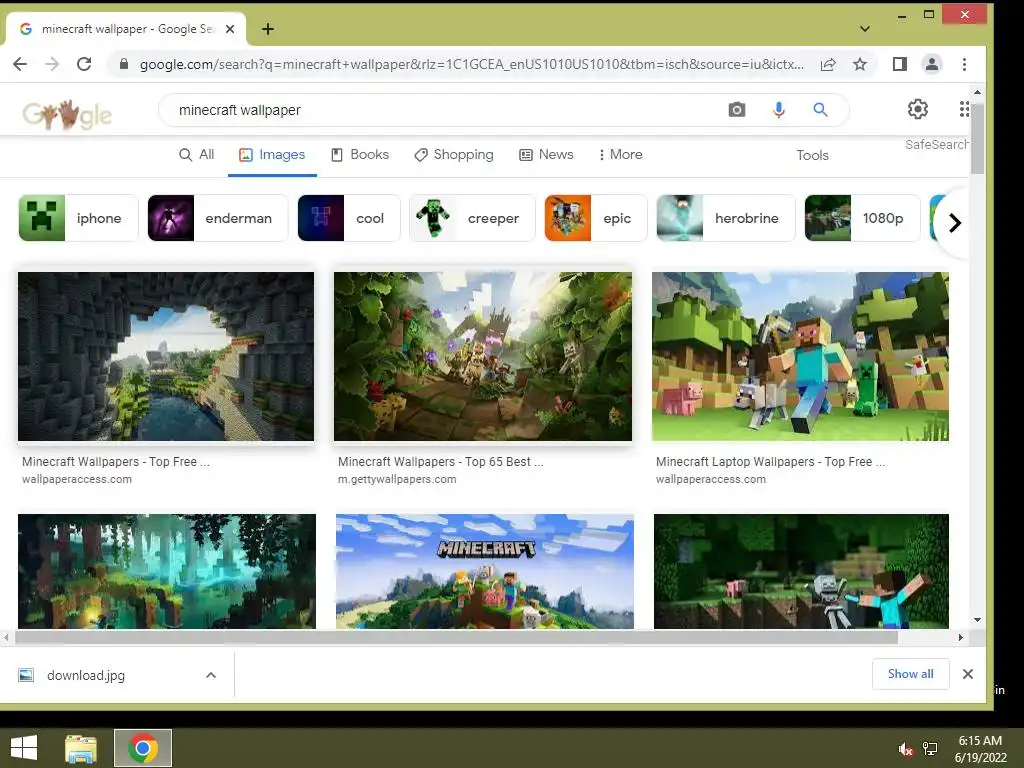Click the Chrome address bar URL

click(x=472, y=64)
